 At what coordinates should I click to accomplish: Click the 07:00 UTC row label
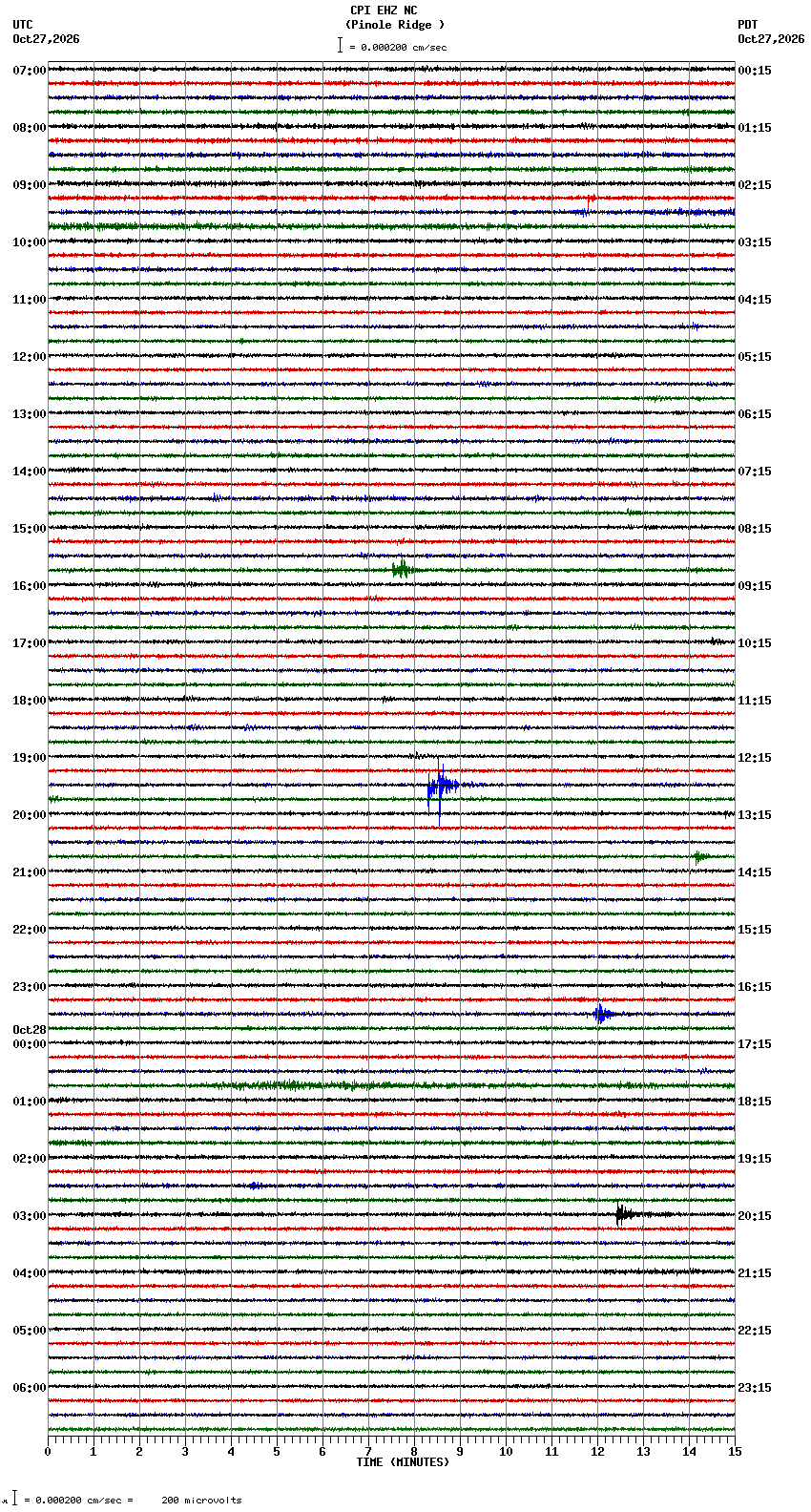point(30,71)
